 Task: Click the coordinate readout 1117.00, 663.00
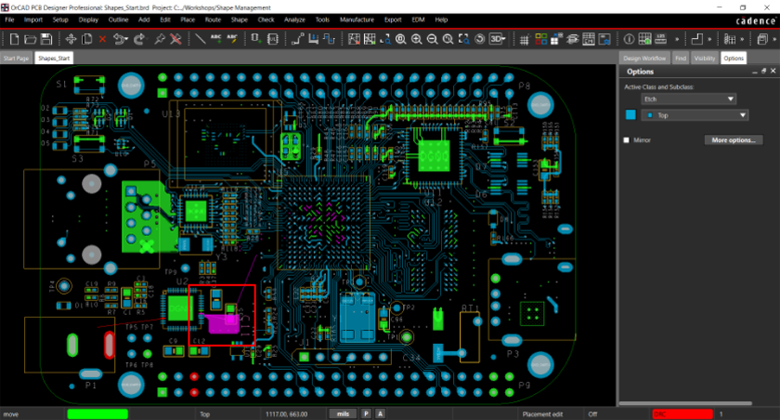(x=286, y=414)
